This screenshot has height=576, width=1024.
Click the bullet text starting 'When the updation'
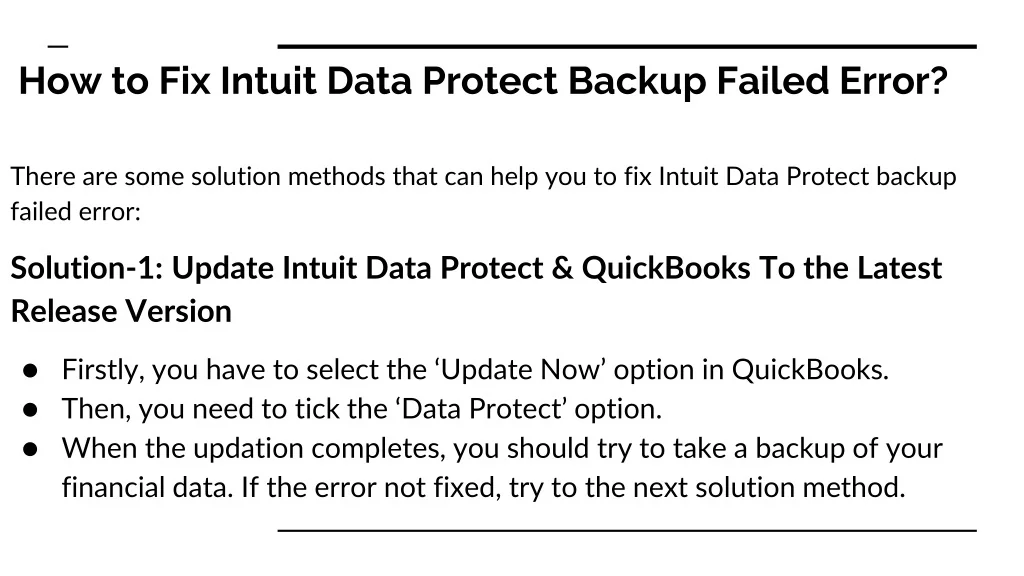(x=502, y=448)
